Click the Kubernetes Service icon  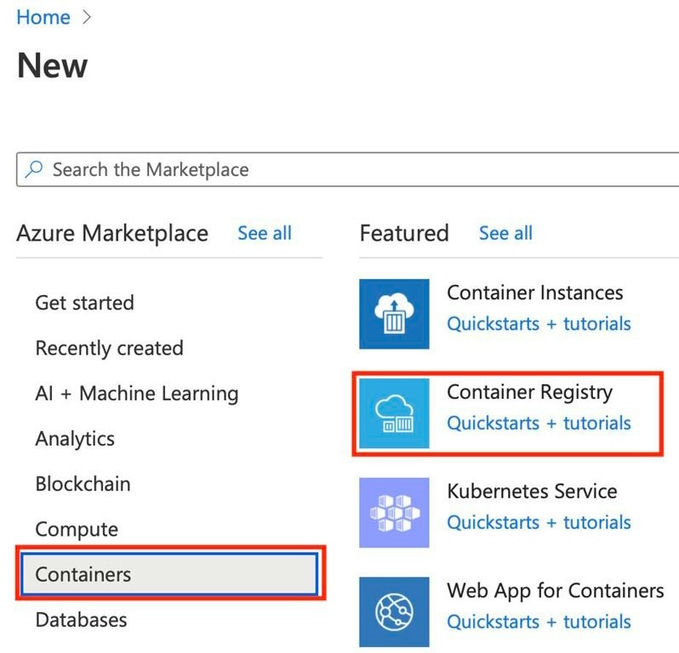coord(394,512)
